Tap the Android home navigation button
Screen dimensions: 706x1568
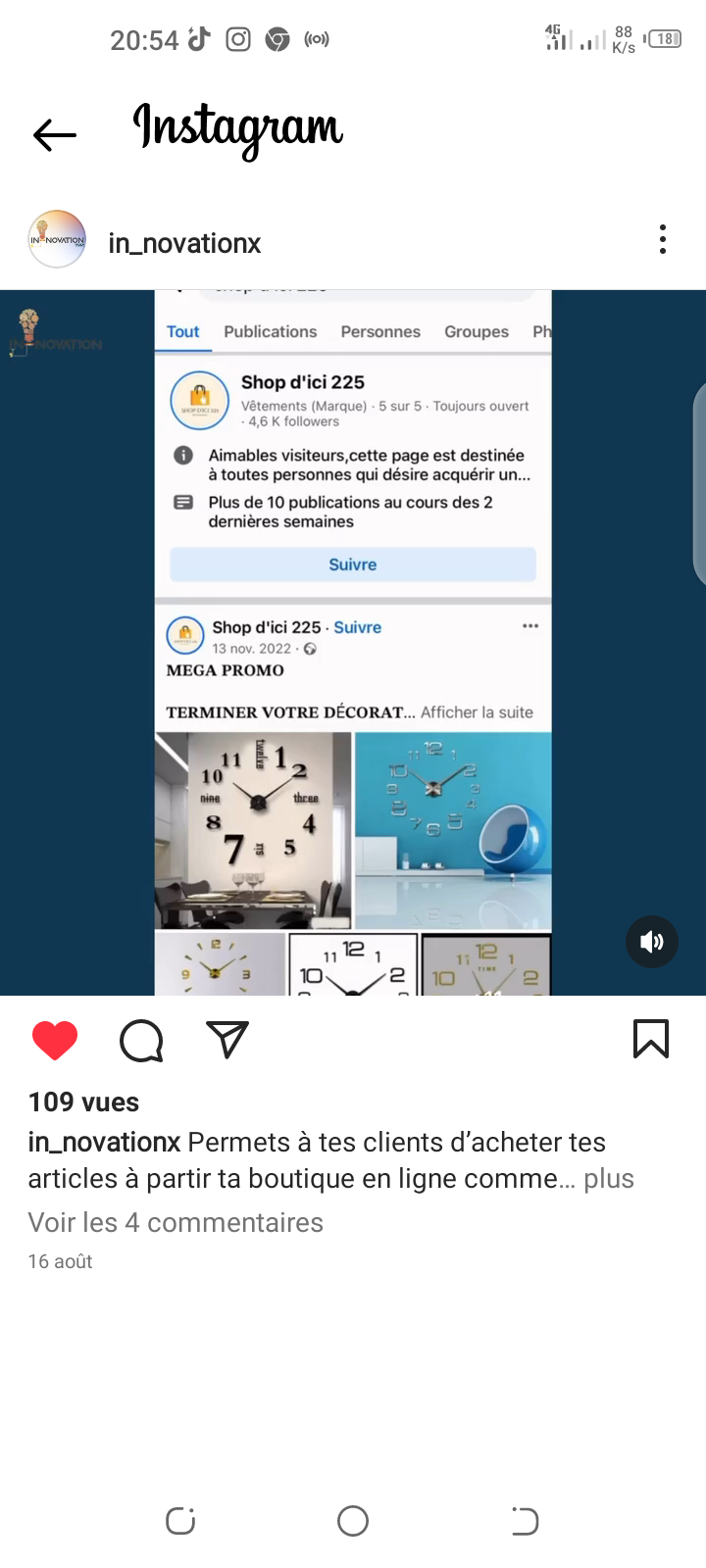click(353, 1521)
